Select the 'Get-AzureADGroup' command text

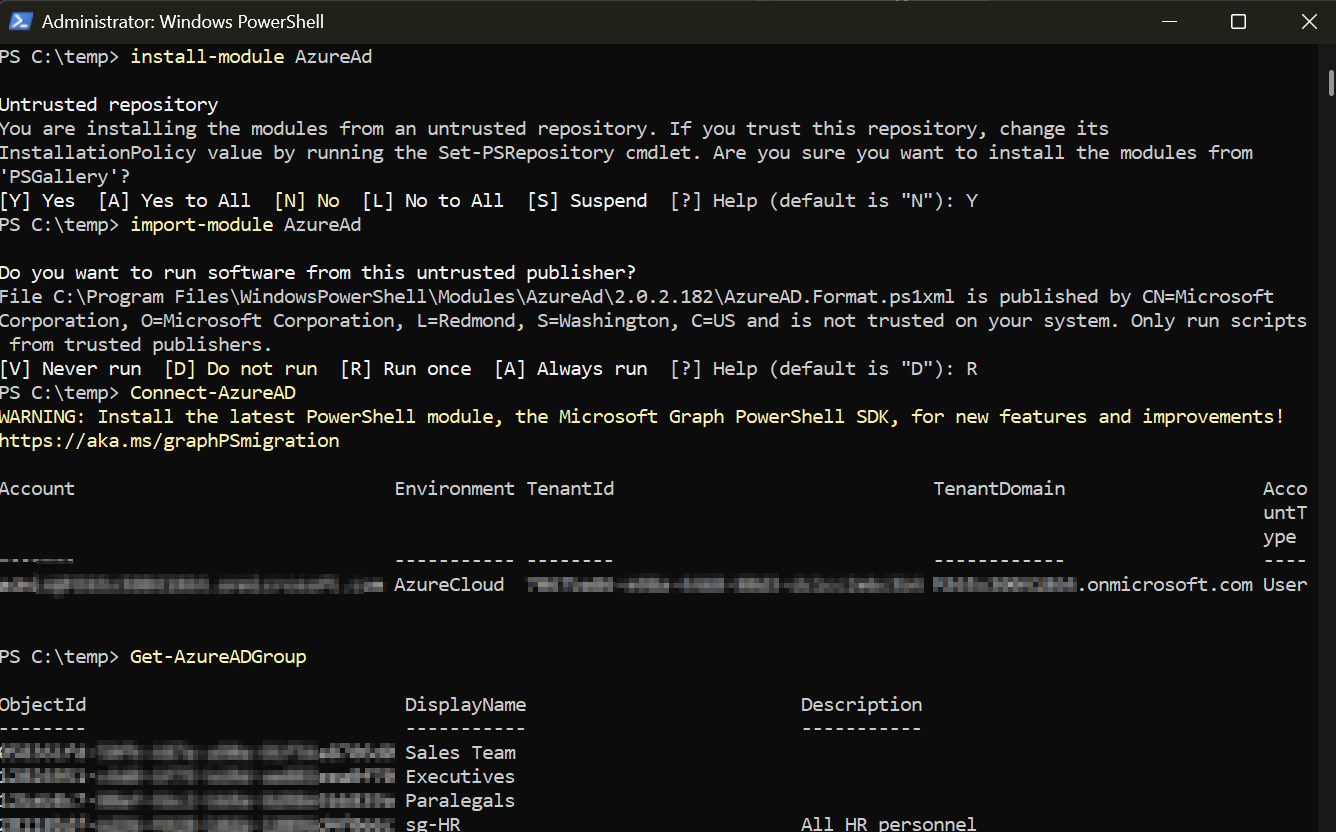coord(218,657)
